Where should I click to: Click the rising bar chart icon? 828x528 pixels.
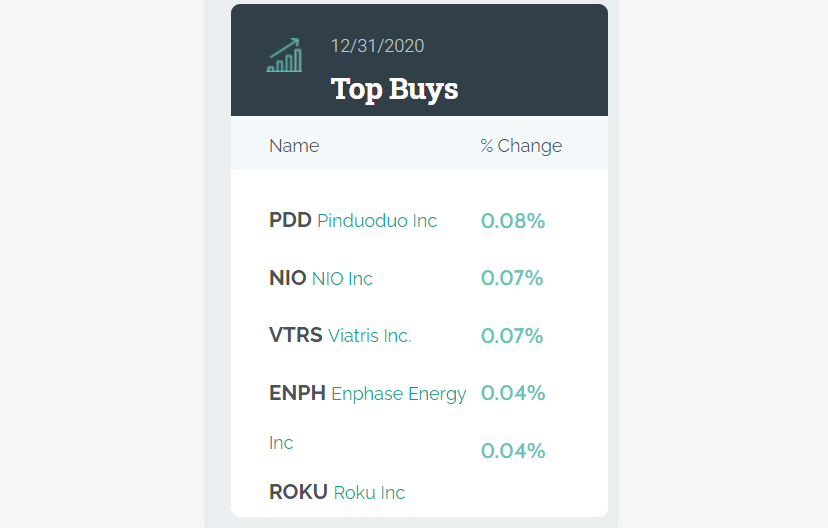click(284, 56)
